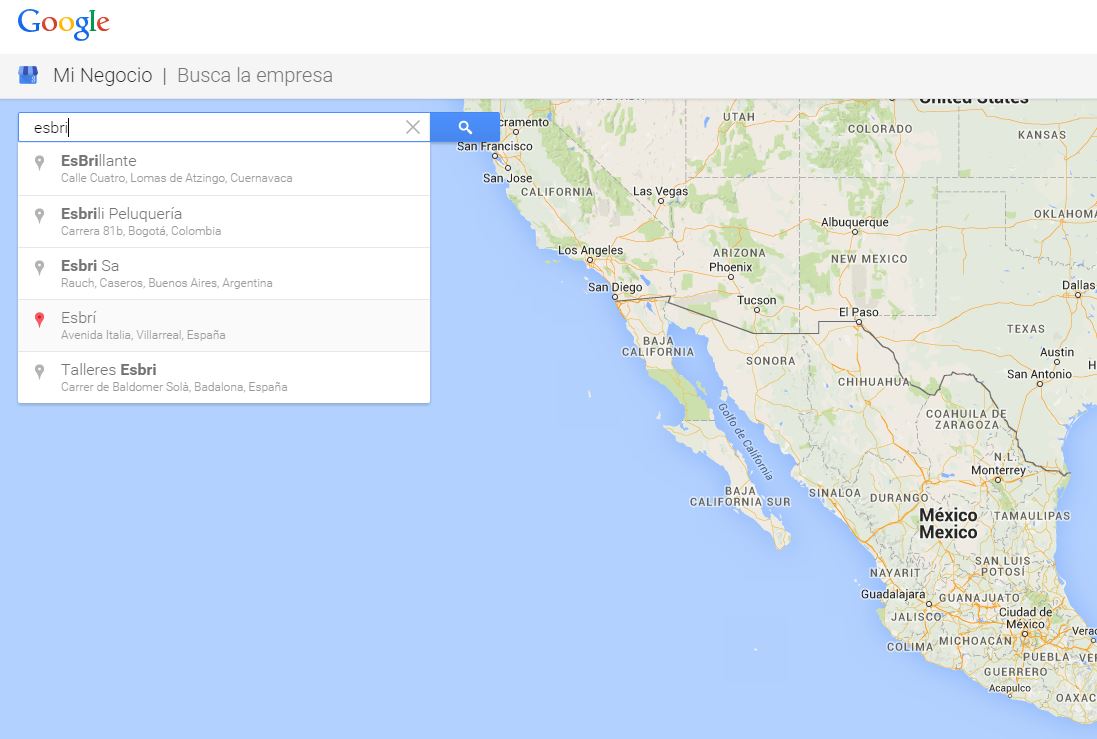
Task: Click the SONORA state label
Action: click(x=770, y=361)
